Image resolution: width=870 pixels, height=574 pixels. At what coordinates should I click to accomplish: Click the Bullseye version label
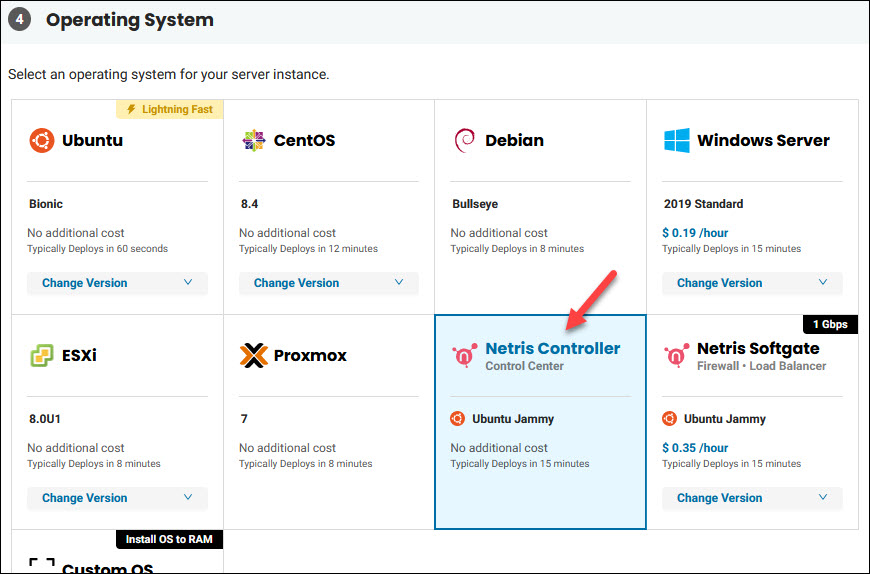[475, 204]
